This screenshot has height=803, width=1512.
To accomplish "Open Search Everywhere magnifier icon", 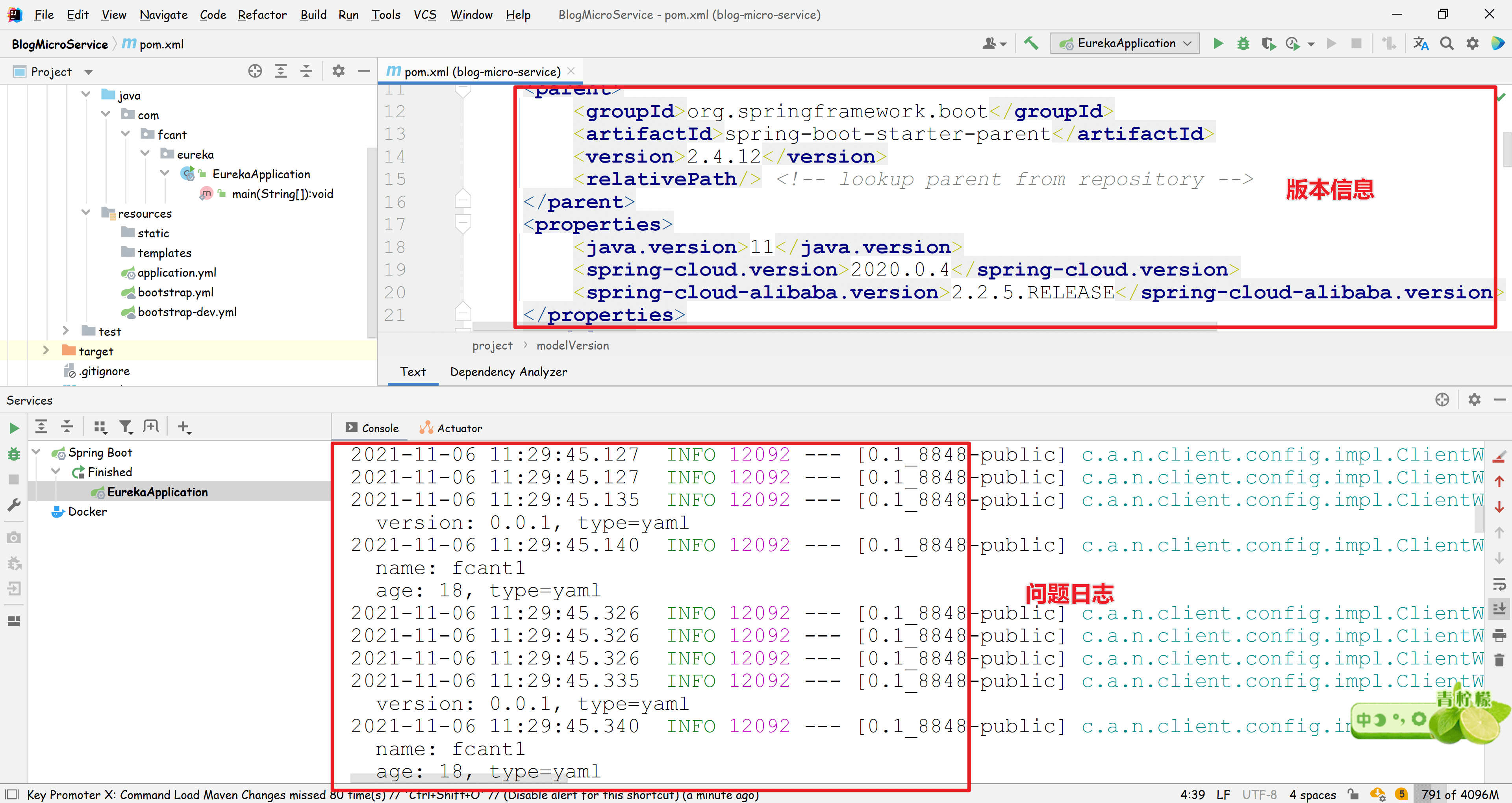I will click(1446, 43).
